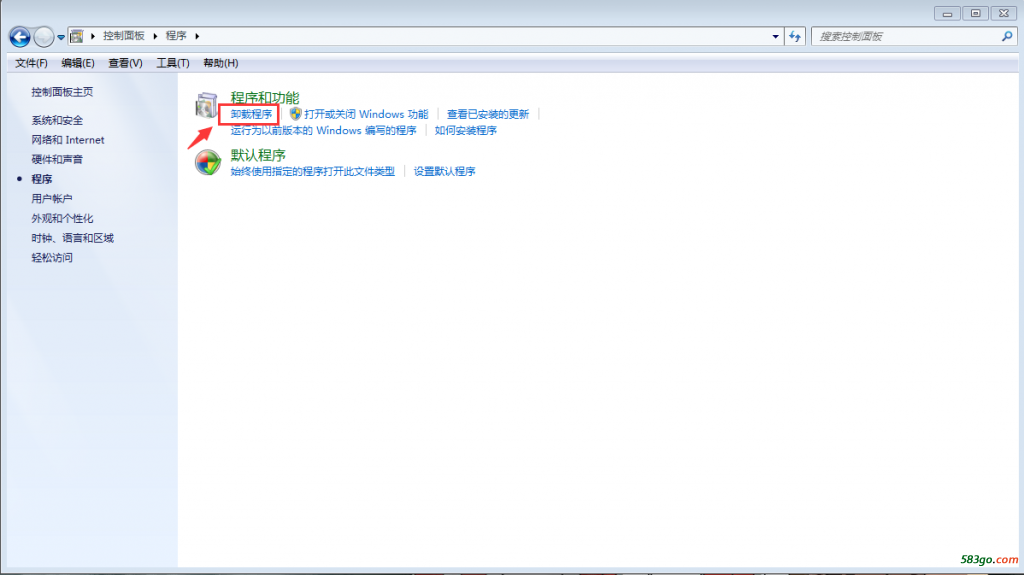Open 设置默认程序 link
Image resolution: width=1024 pixels, height=575 pixels.
click(x=444, y=171)
